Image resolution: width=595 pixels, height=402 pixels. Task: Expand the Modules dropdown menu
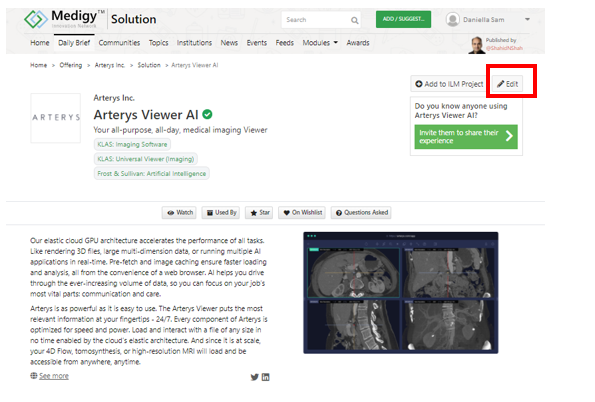click(x=320, y=43)
